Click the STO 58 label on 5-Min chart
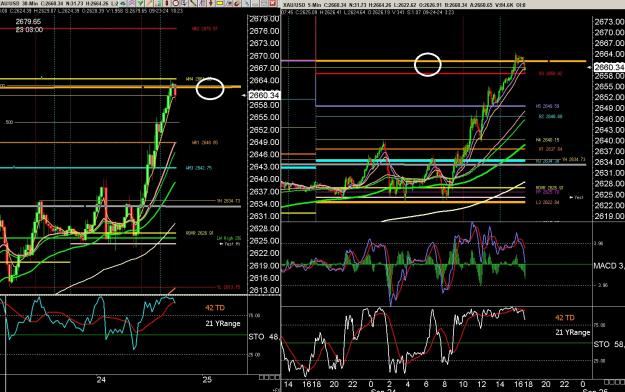Image resolution: width=625 pixels, height=392 pixels. (x=609, y=344)
